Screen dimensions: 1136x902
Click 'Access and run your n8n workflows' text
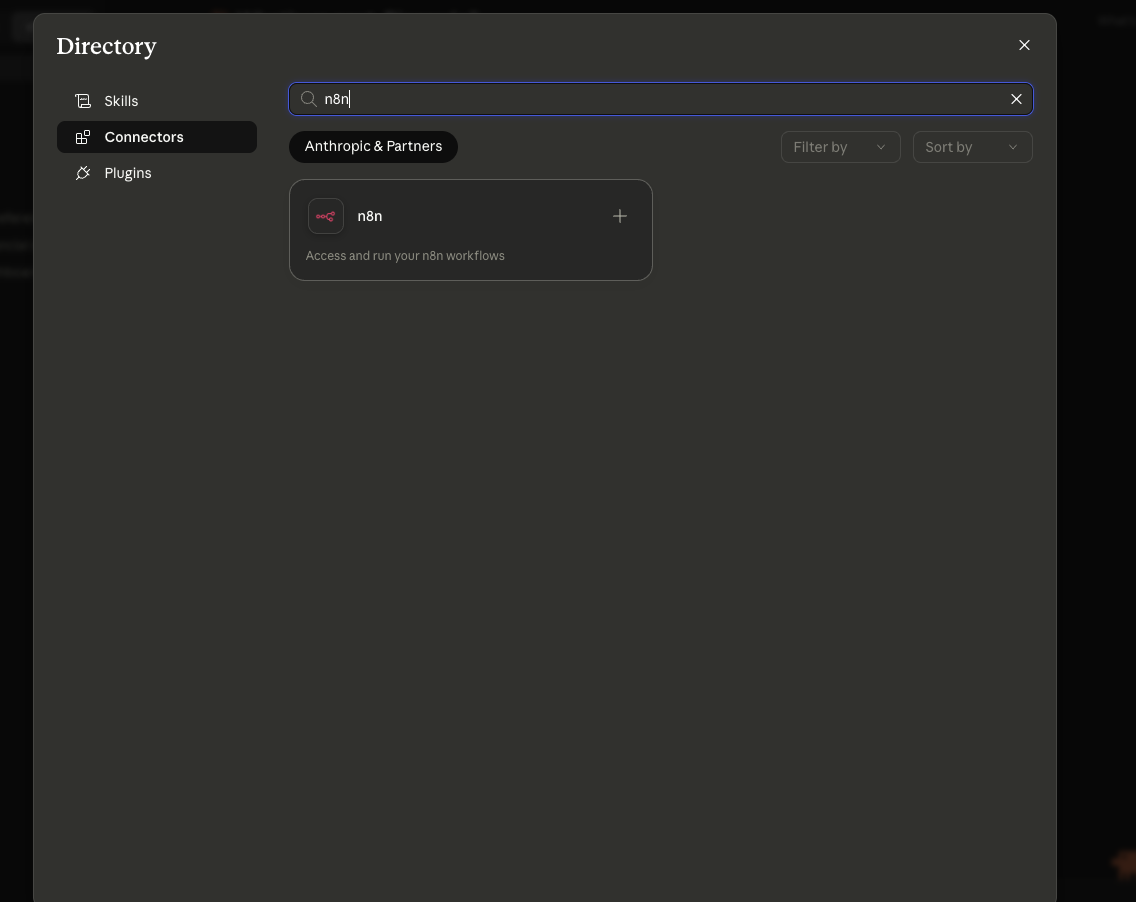coord(405,256)
